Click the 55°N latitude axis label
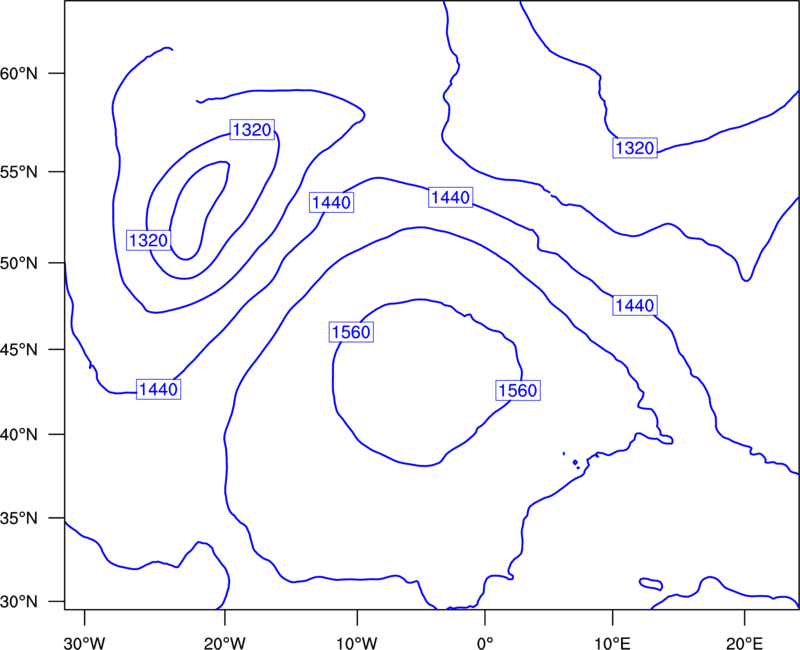Viewport: 800px width, 650px height. pyautogui.click(x=18, y=172)
